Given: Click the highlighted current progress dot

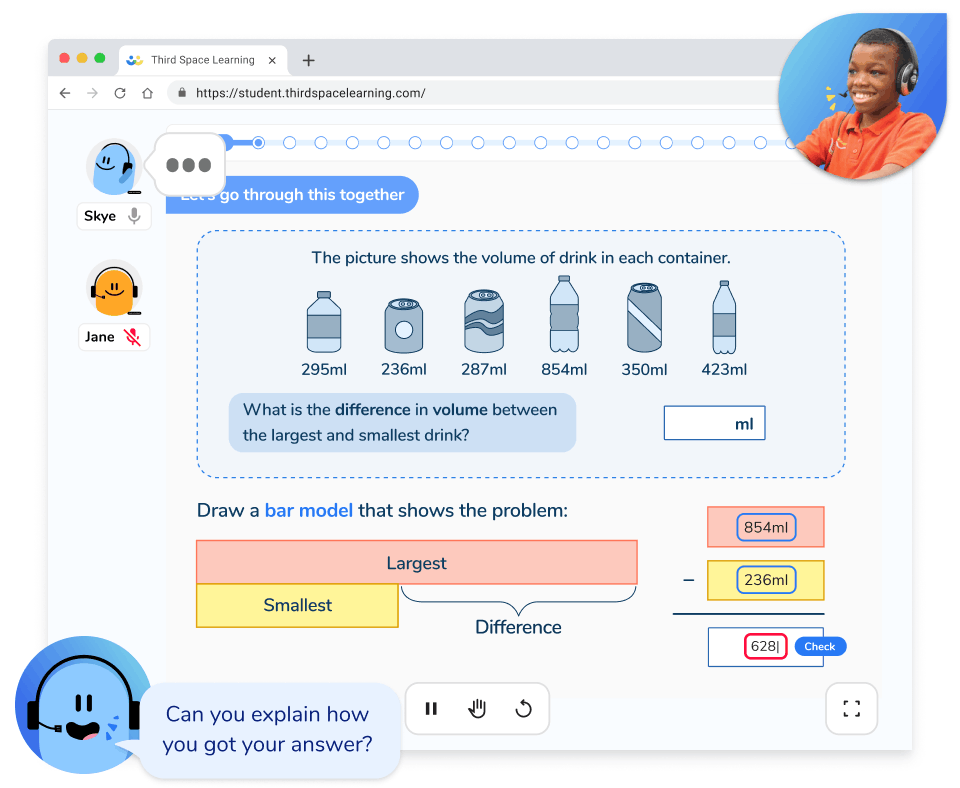Looking at the screenshot, I should coord(258,143).
